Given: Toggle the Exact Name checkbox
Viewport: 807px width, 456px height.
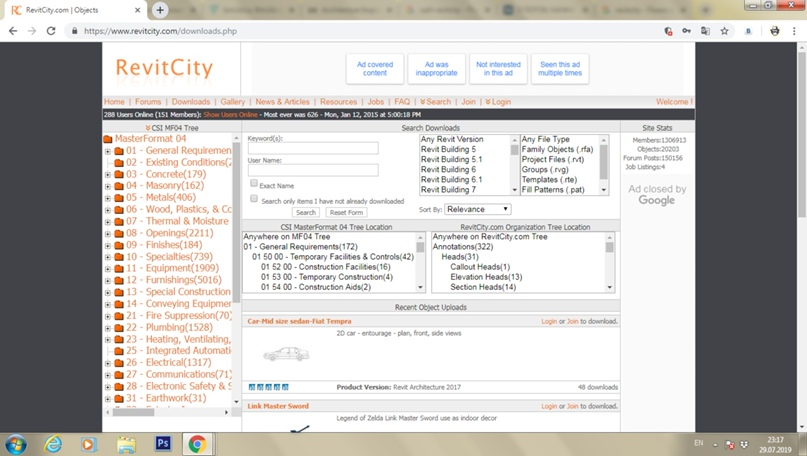Looking at the screenshot, I should 254,183.
